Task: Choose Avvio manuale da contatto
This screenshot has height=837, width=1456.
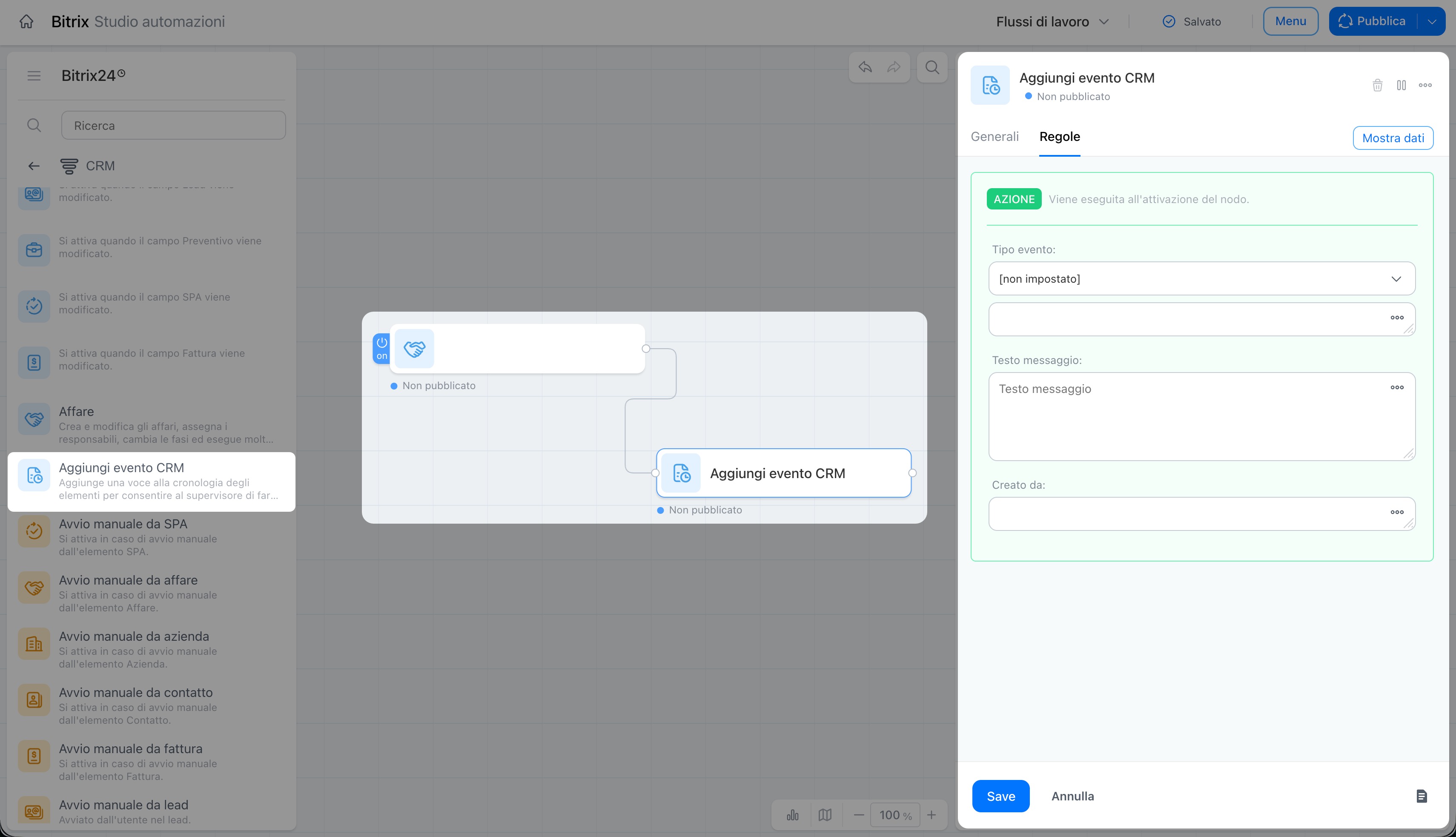Action: coord(151,706)
